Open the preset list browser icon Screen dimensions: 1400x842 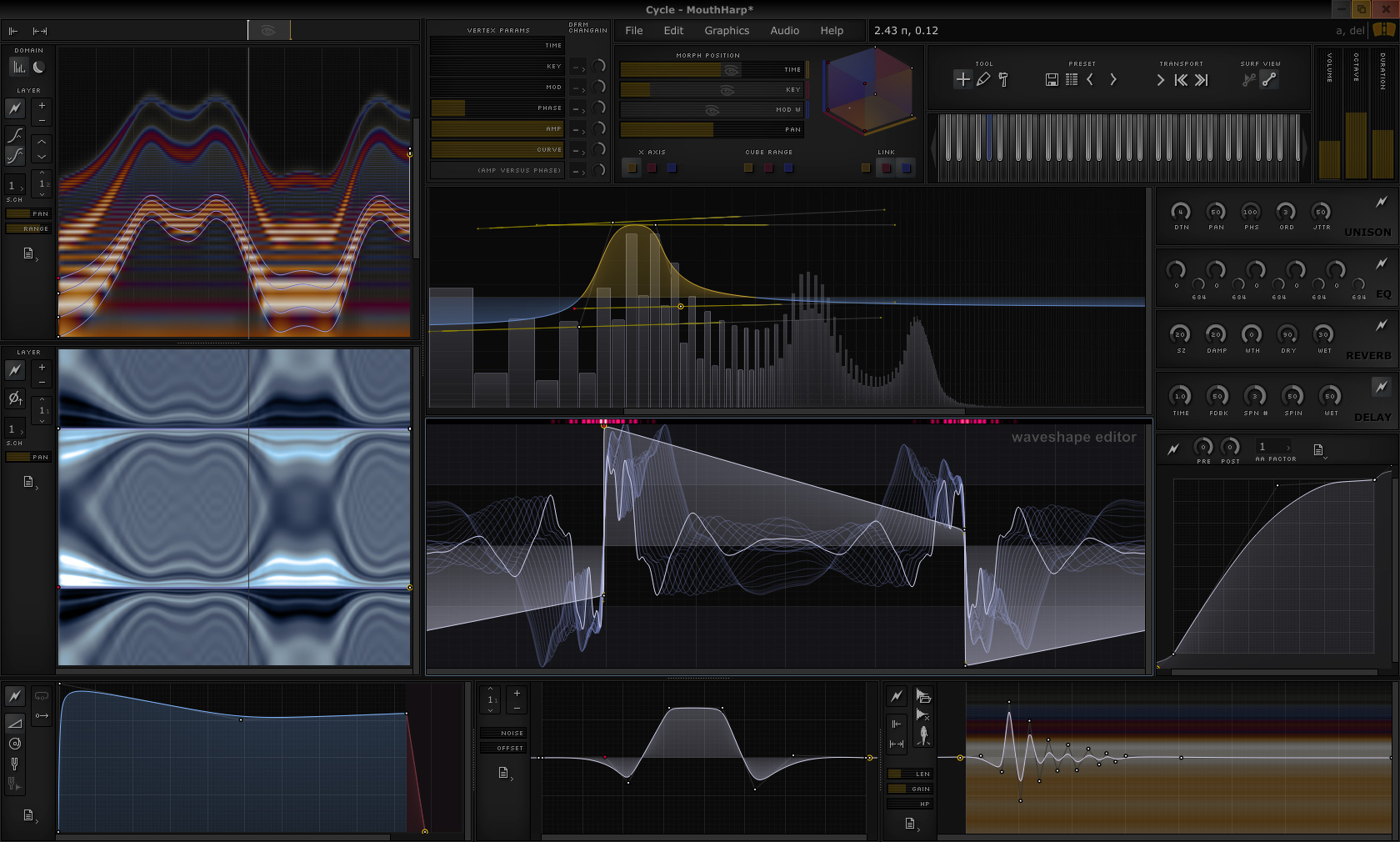click(x=1072, y=80)
